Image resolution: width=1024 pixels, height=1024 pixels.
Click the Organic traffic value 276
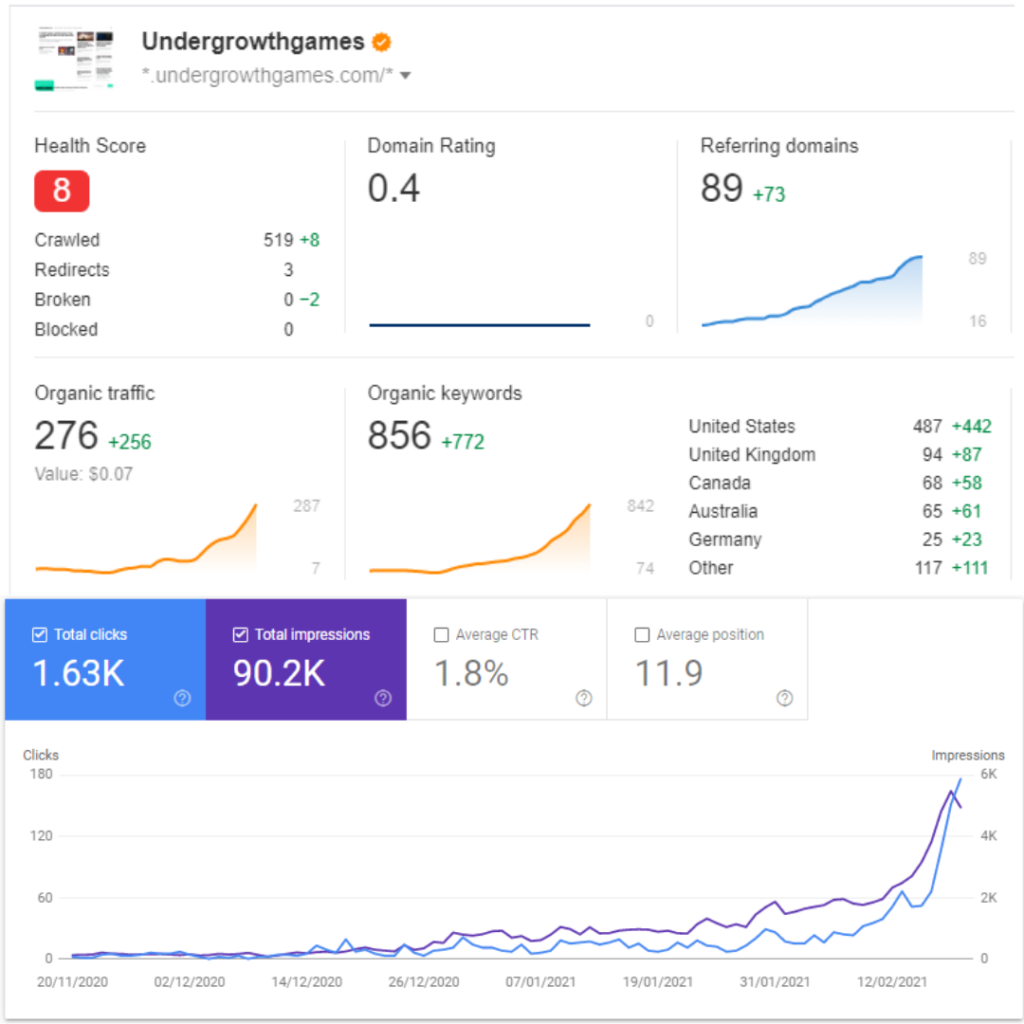66,436
